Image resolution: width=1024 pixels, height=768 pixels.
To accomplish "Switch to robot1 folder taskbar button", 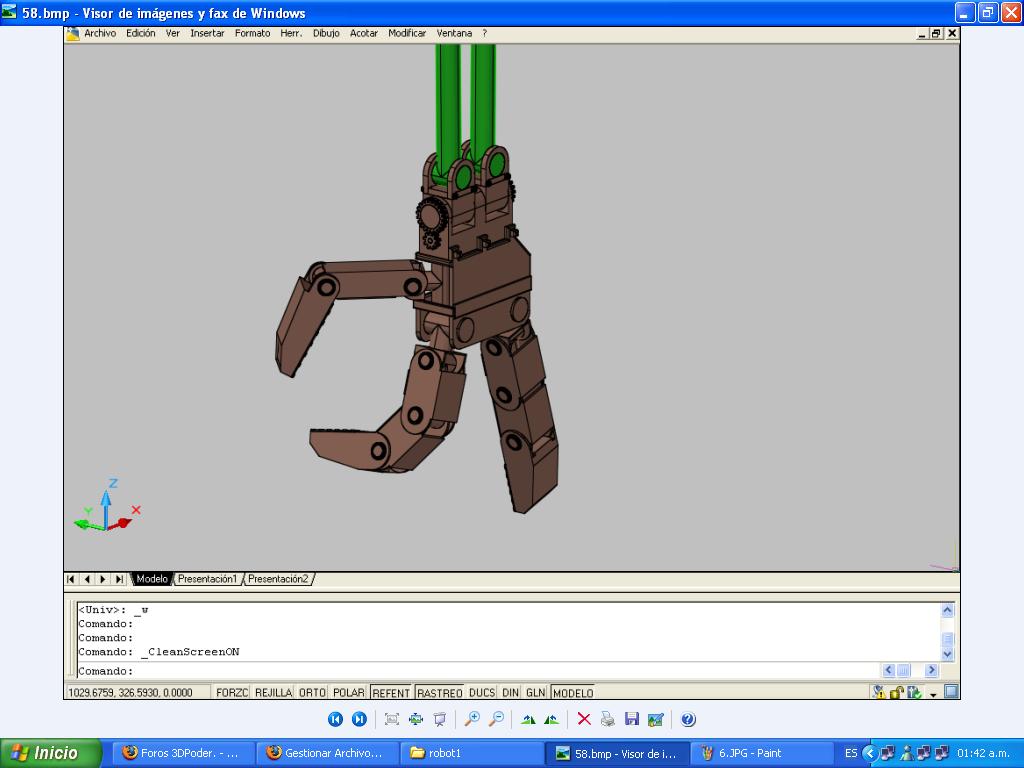I will [x=470, y=753].
